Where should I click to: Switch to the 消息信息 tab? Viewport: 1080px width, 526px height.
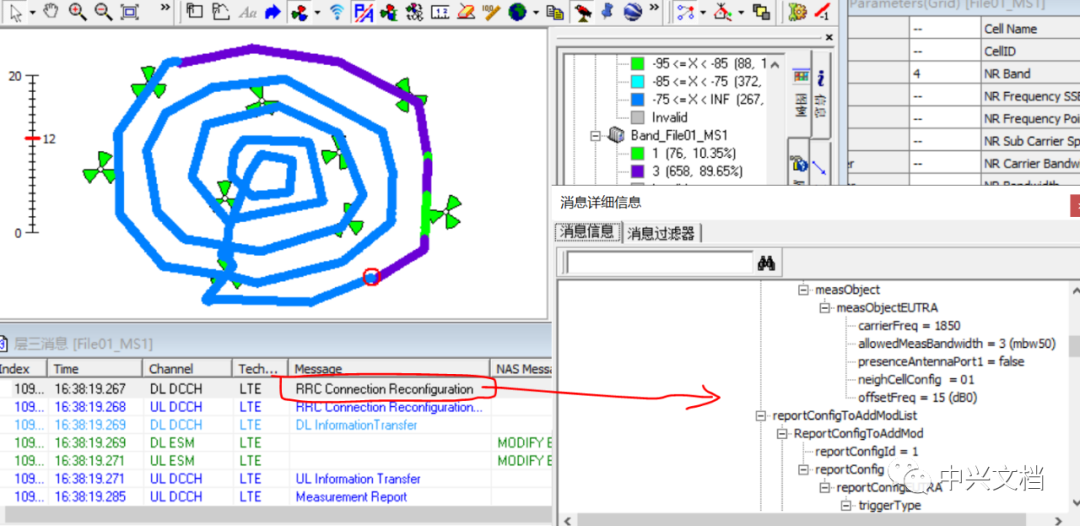coord(588,232)
